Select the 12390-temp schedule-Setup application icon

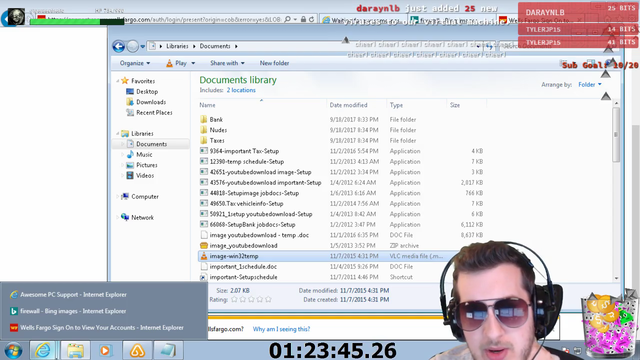coord(204,161)
